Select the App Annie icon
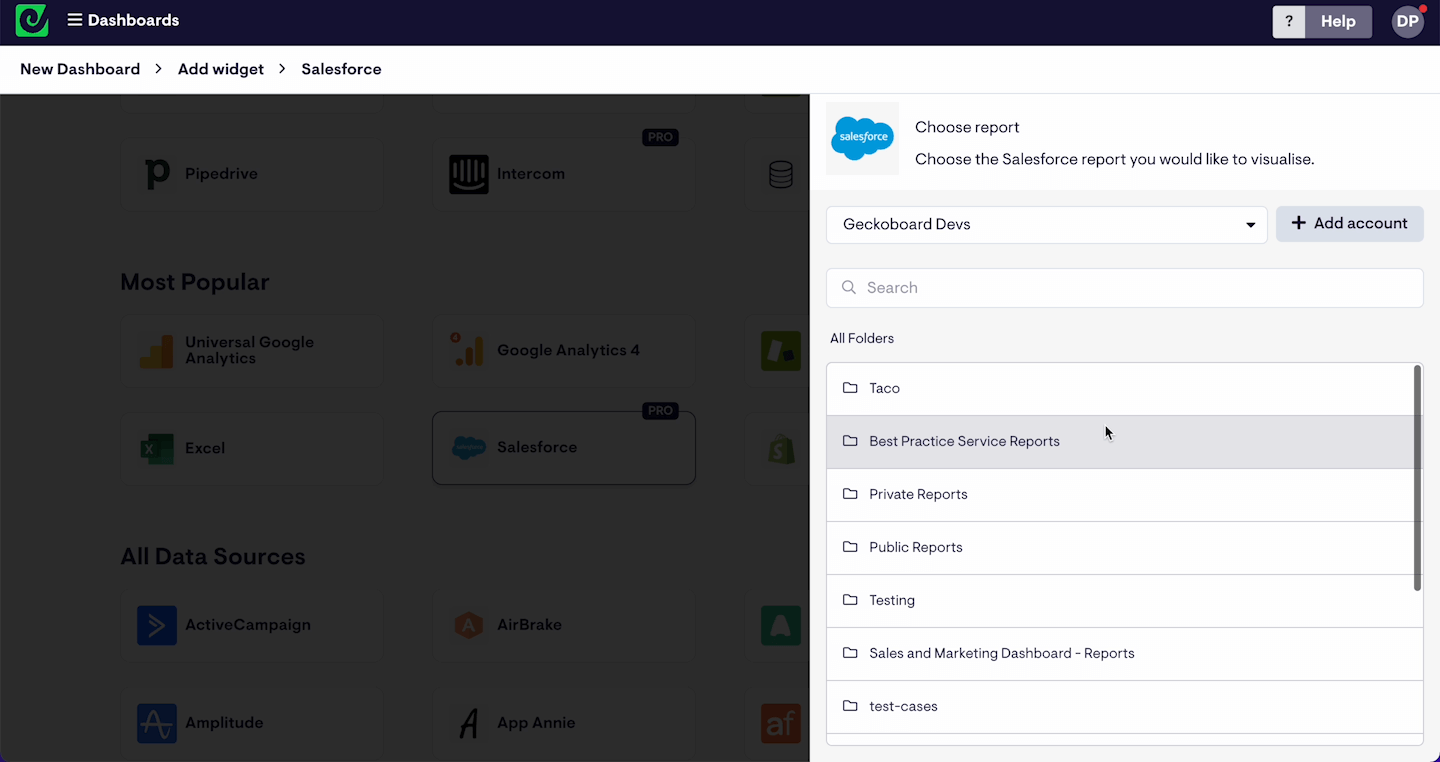The image size is (1440, 762). click(469, 723)
